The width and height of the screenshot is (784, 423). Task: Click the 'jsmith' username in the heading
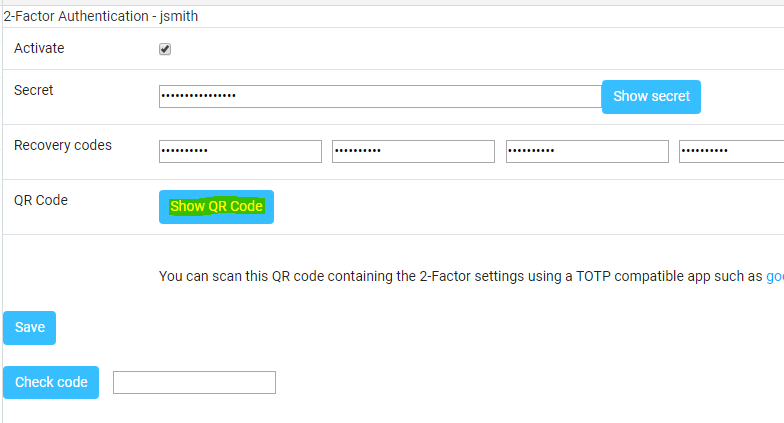coord(191,17)
